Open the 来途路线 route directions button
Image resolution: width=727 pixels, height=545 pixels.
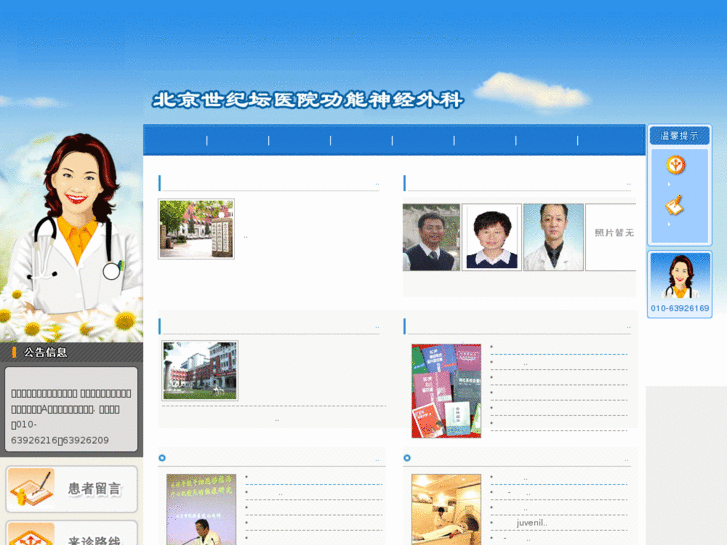(x=72, y=532)
